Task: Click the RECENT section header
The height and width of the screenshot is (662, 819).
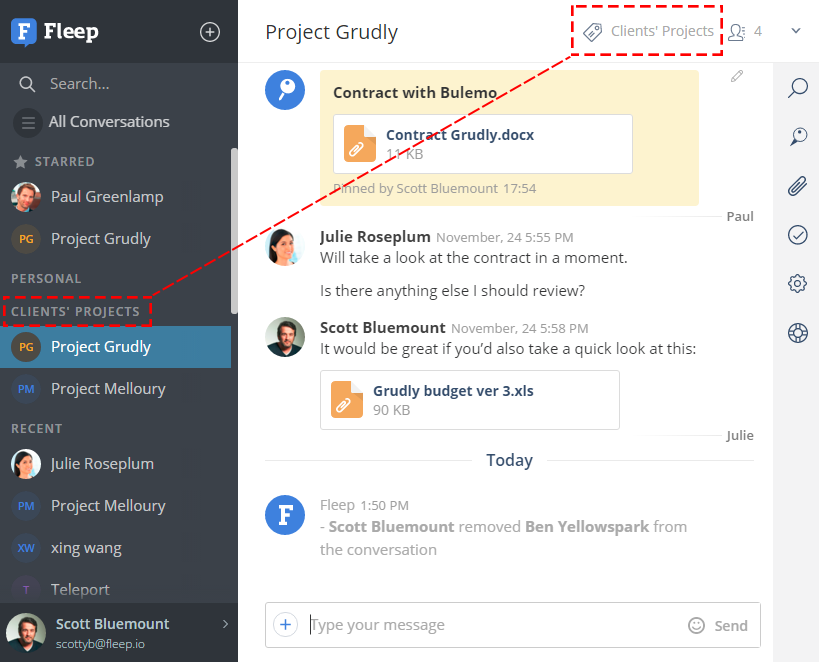Action: (x=37, y=429)
